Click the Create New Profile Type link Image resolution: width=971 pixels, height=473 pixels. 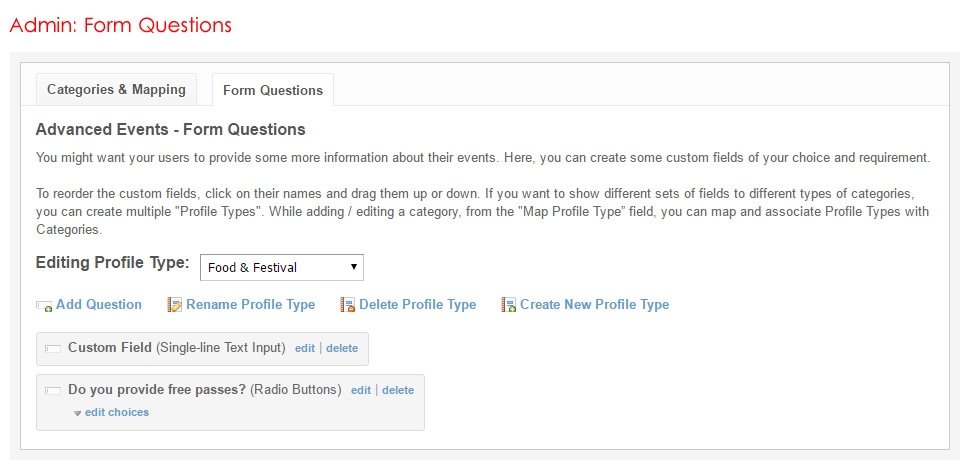pos(594,305)
